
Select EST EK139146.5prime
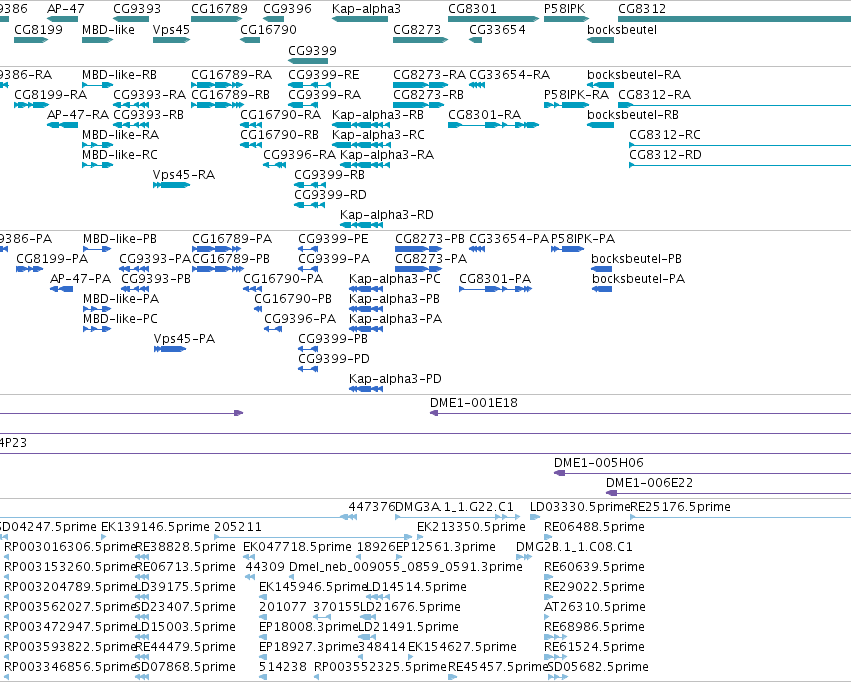155,527
